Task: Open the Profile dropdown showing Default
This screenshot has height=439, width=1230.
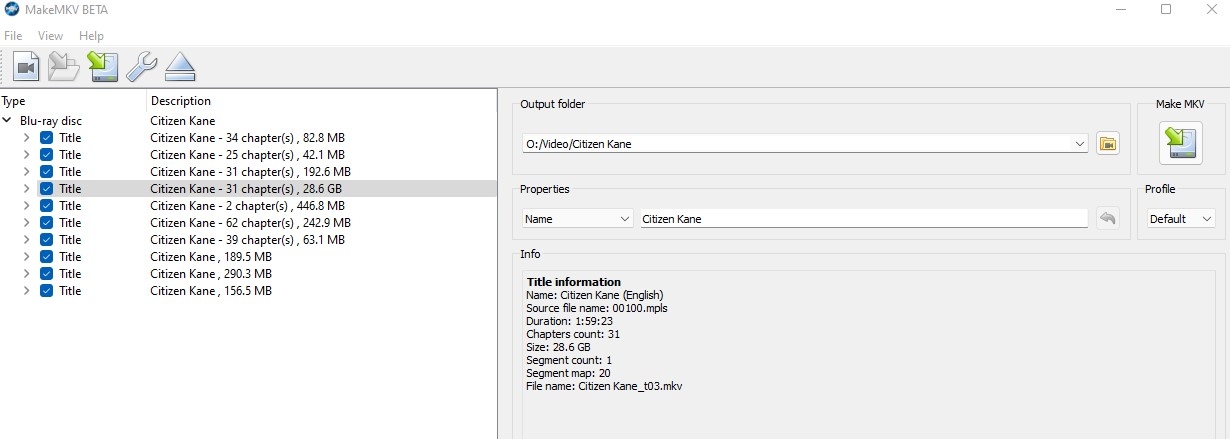Action: pyautogui.click(x=1180, y=219)
